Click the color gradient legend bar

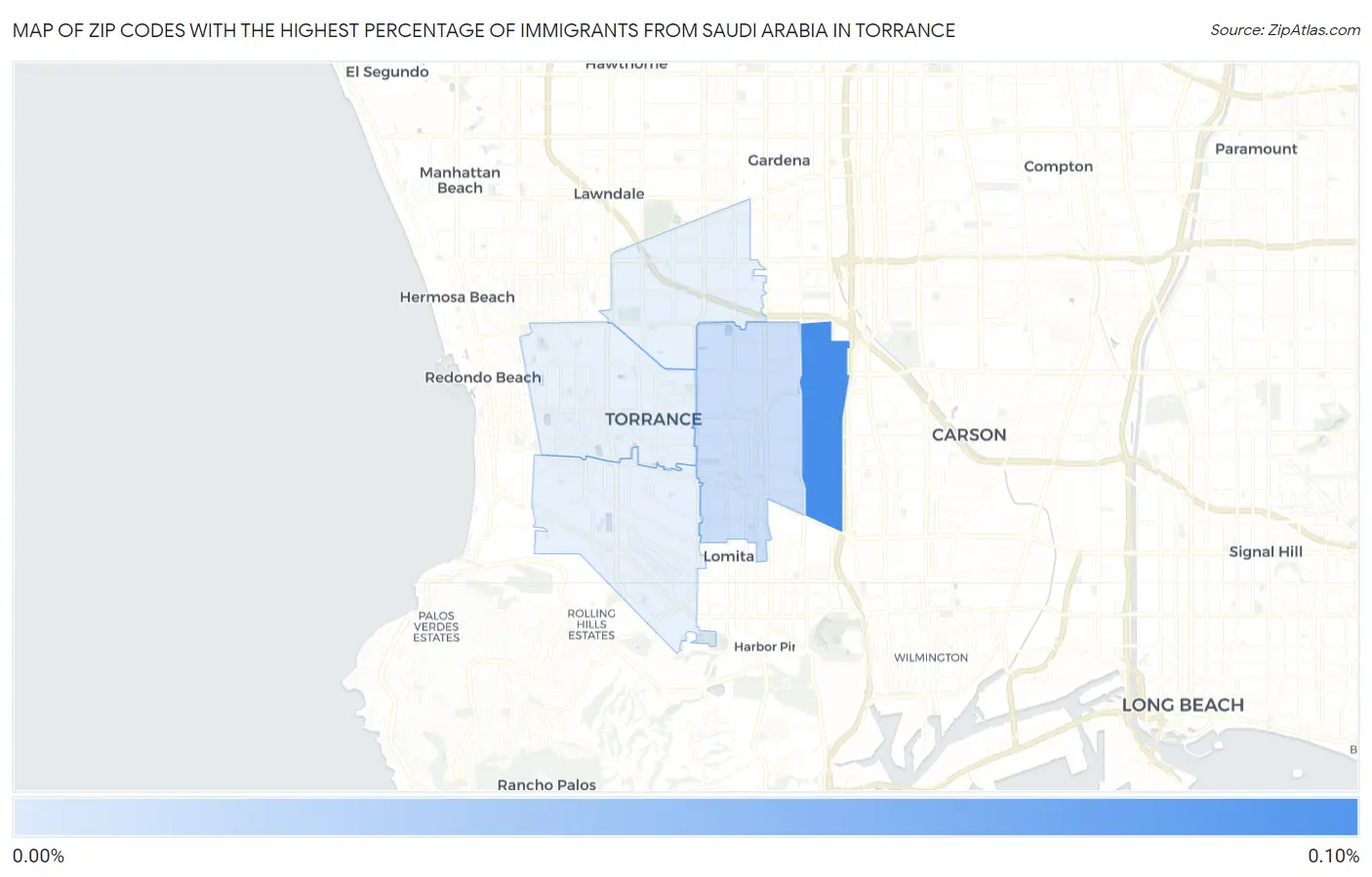[x=686, y=817]
